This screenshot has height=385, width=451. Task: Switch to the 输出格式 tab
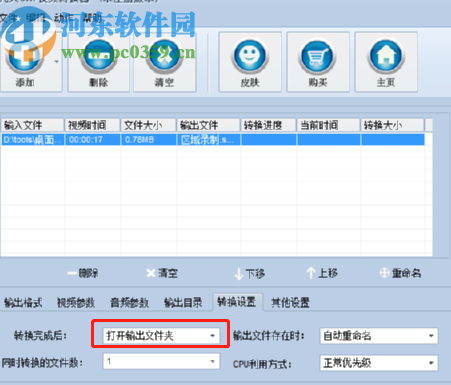coord(23,303)
